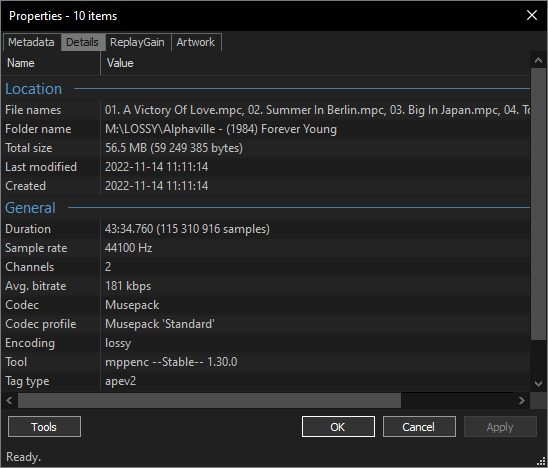
Task: Close the Properties dialog window
Action: [x=532, y=15]
